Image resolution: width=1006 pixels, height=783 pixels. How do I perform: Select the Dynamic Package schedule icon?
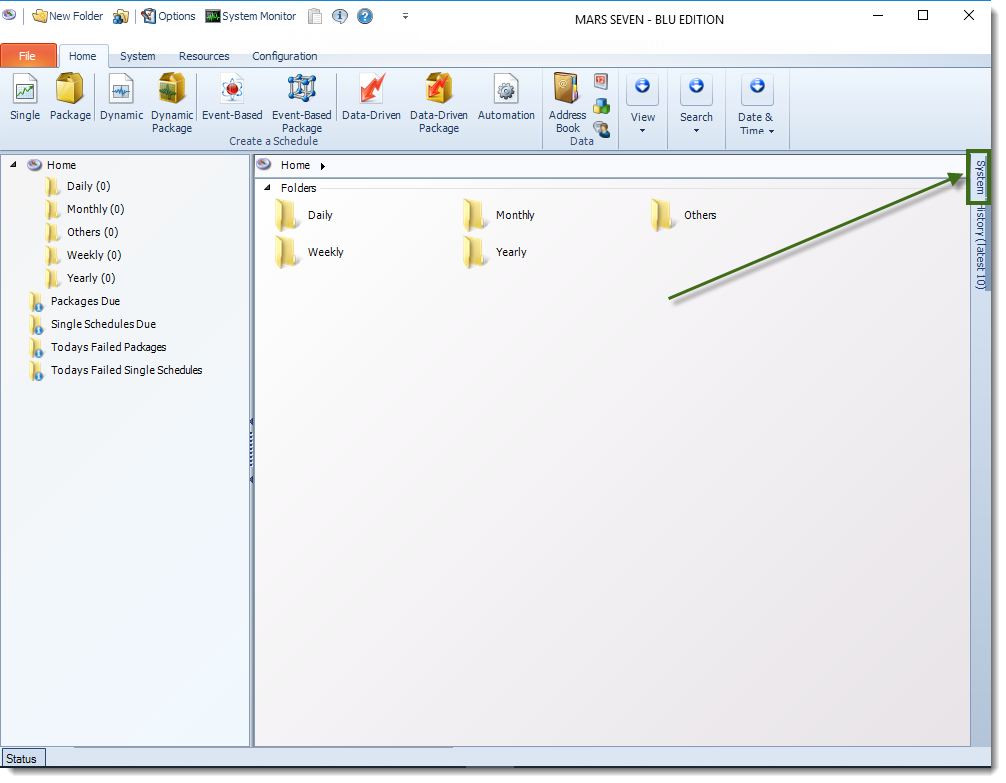coord(172,103)
